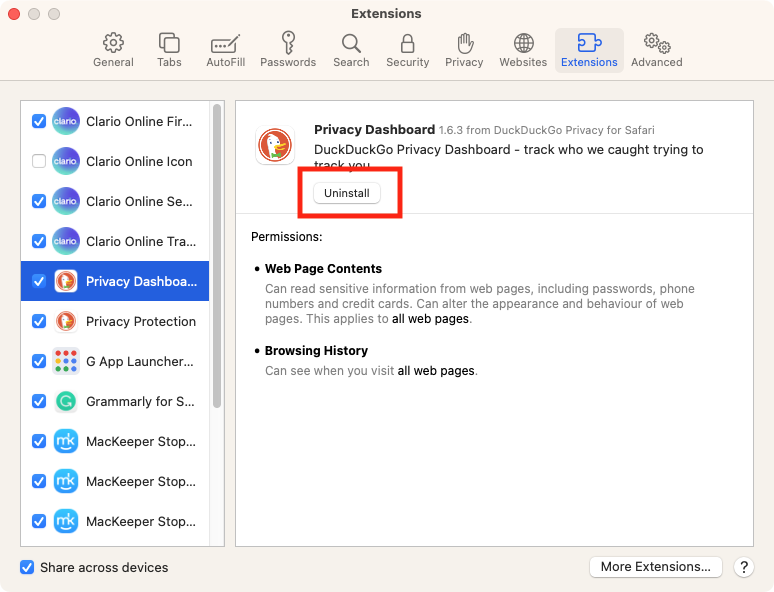774x592 pixels.
Task: Click the Clario Online Tra... extension icon
Action: tap(66, 241)
